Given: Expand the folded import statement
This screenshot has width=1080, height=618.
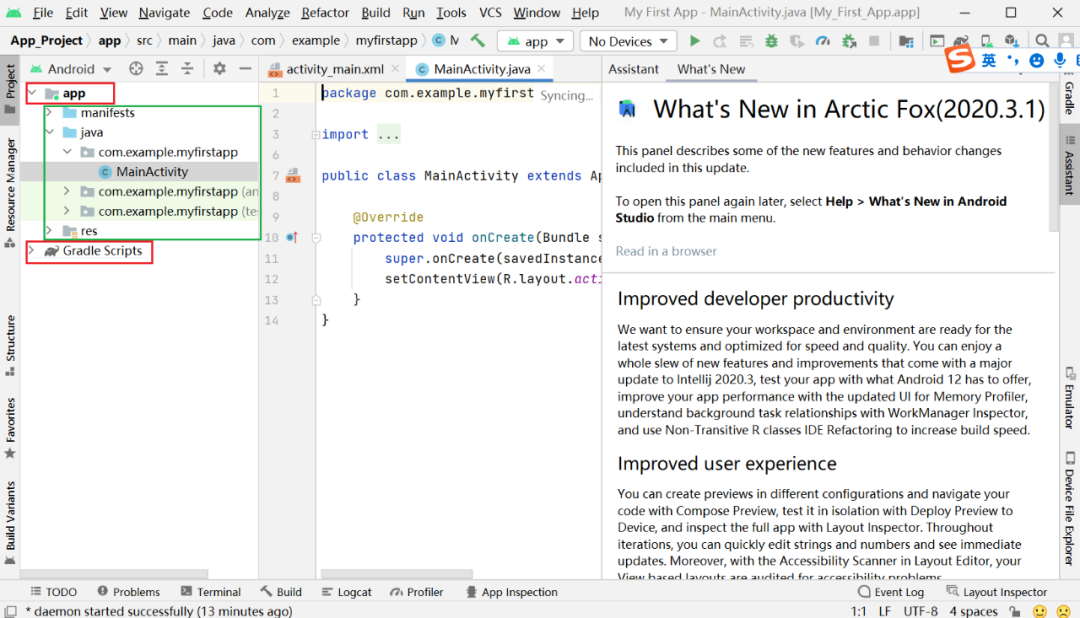Looking at the screenshot, I should (315, 134).
